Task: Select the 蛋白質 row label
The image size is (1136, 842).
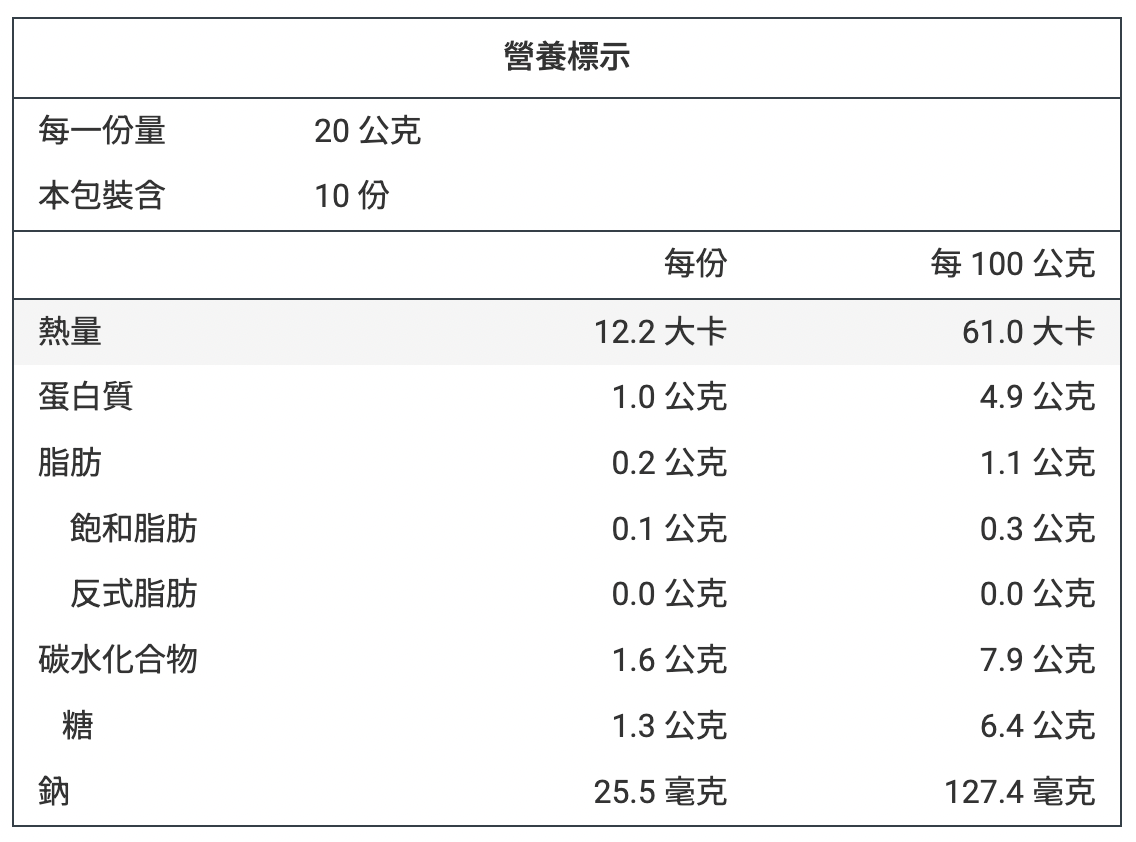Action: click(x=86, y=397)
